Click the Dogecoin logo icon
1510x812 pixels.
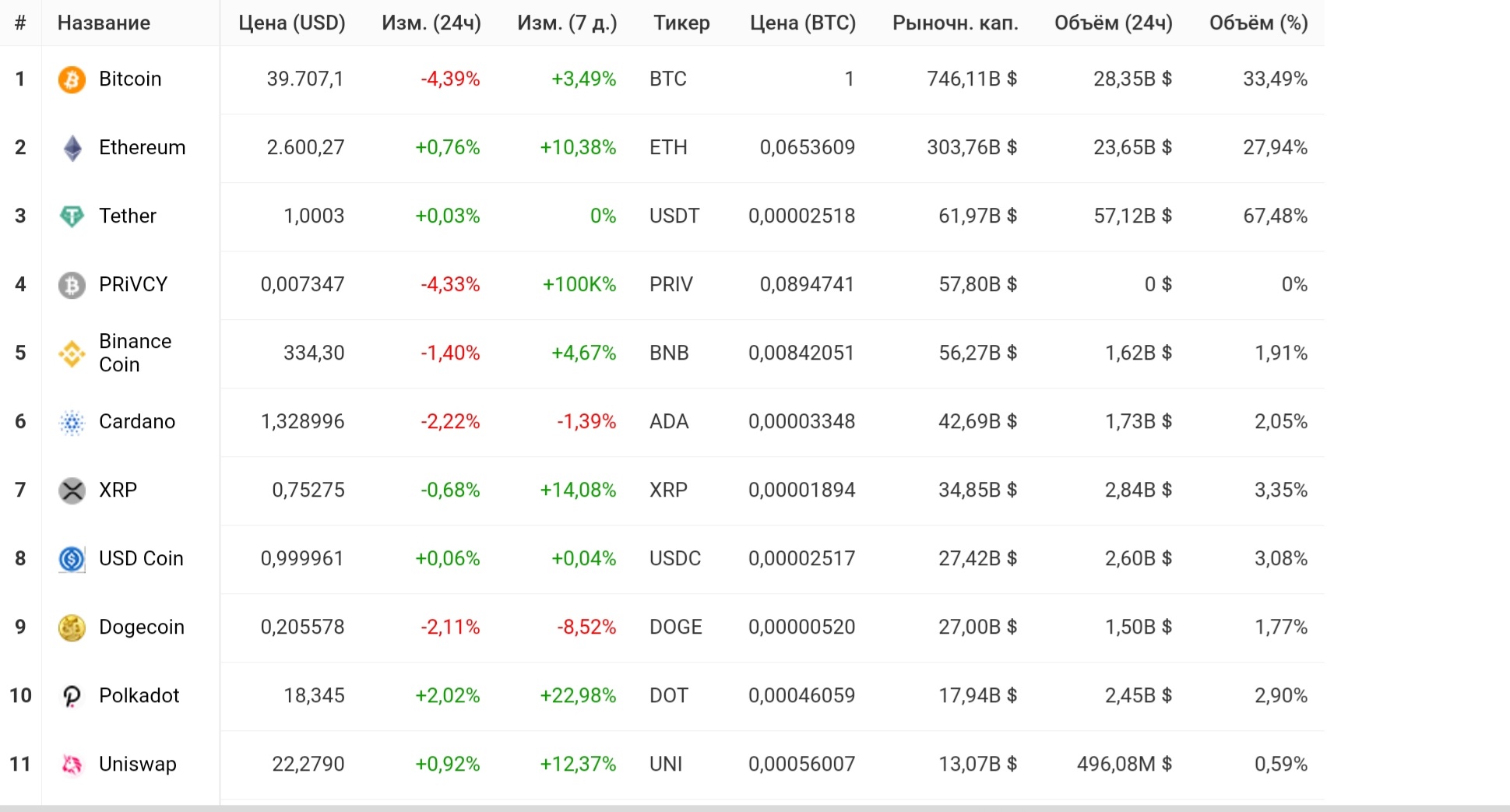(72, 627)
